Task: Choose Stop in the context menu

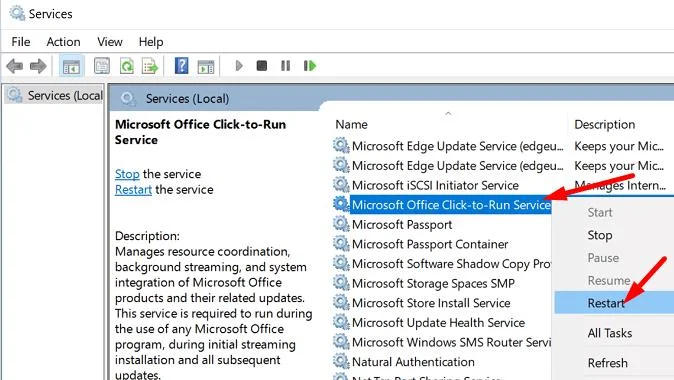Action: [600, 235]
